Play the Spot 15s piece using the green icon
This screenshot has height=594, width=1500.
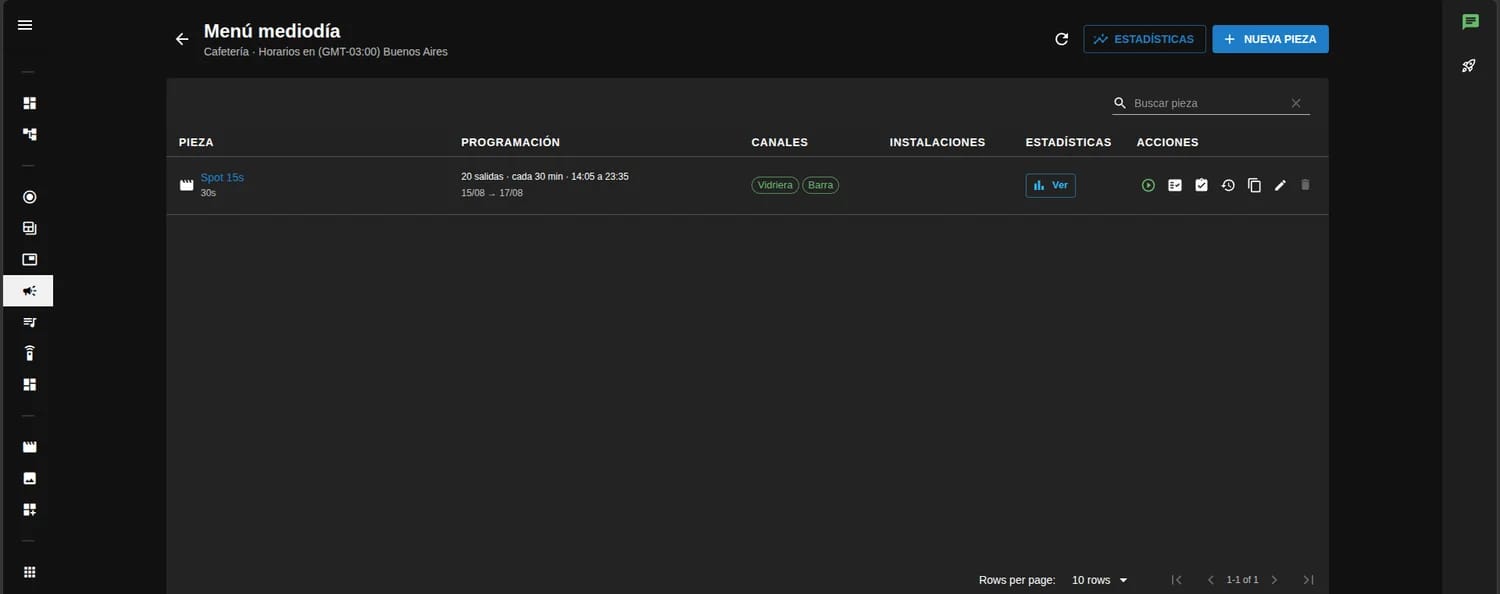click(x=1148, y=185)
